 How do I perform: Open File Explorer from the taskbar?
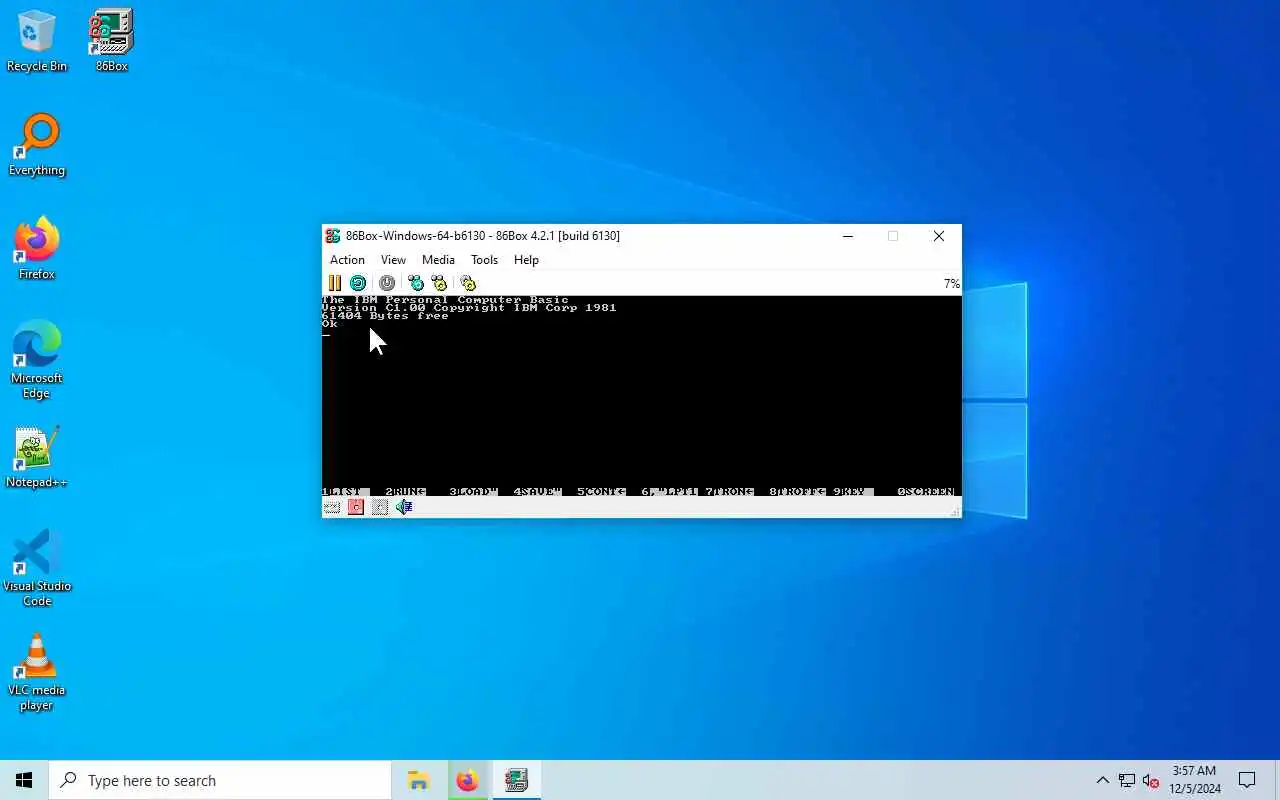[x=418, y=780]
